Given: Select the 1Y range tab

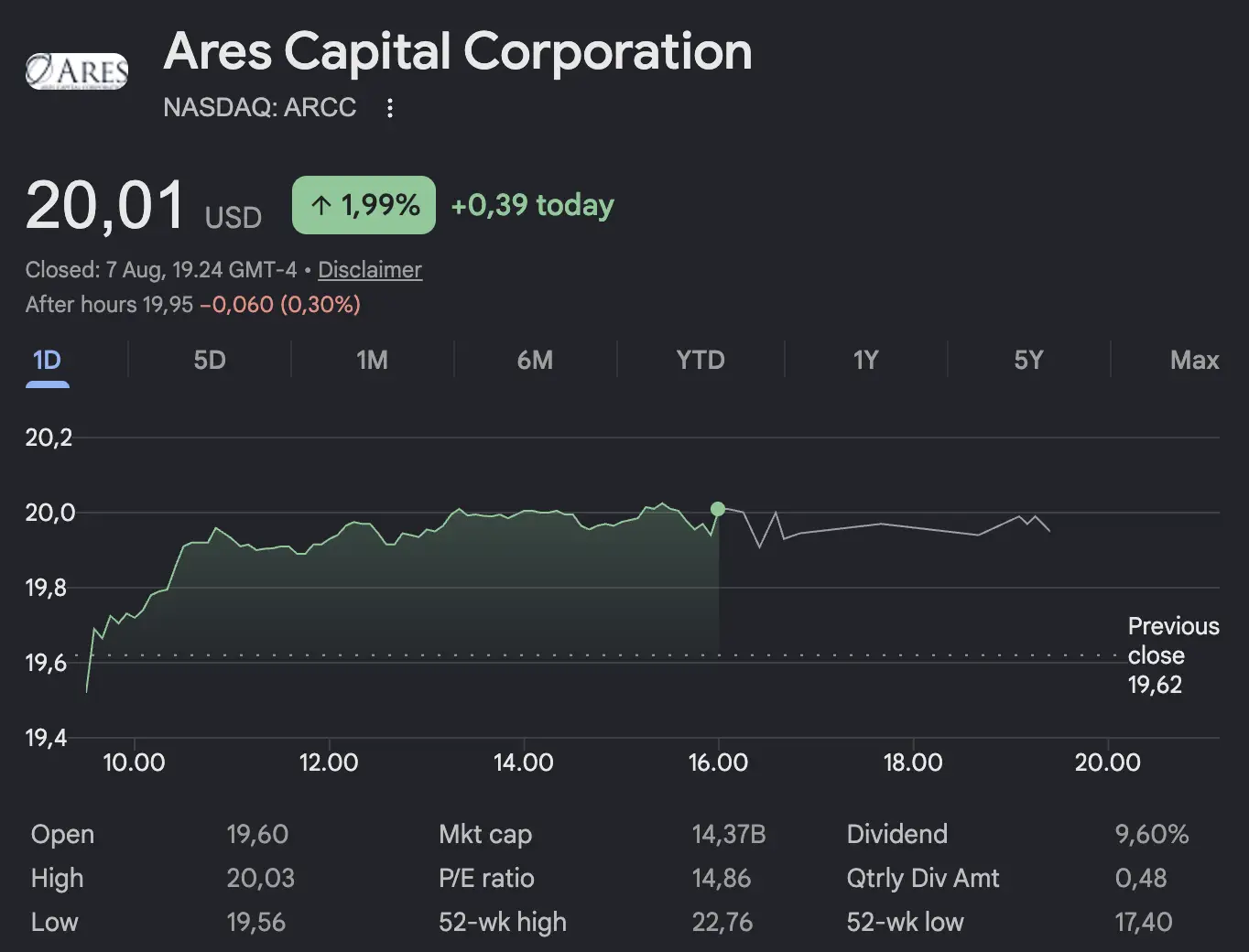Looking at the screenshot, I should click(865, 361).
